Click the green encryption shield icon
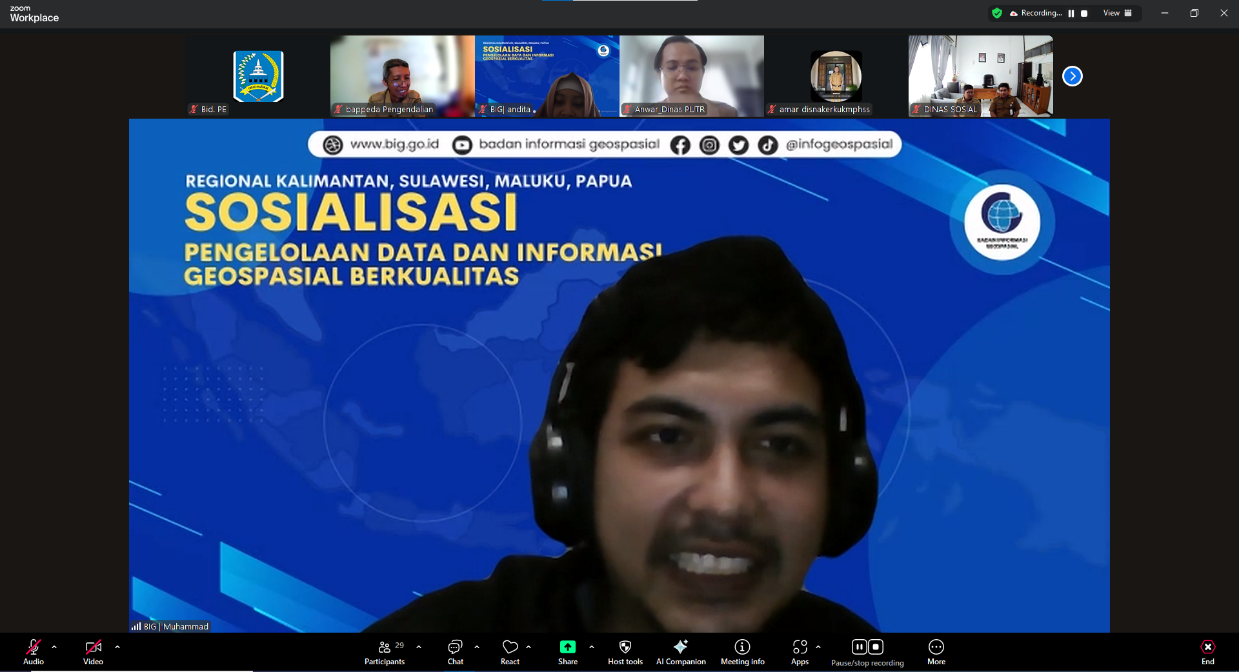Screen dimensions: 1239x672 click(x=997, y=13)
